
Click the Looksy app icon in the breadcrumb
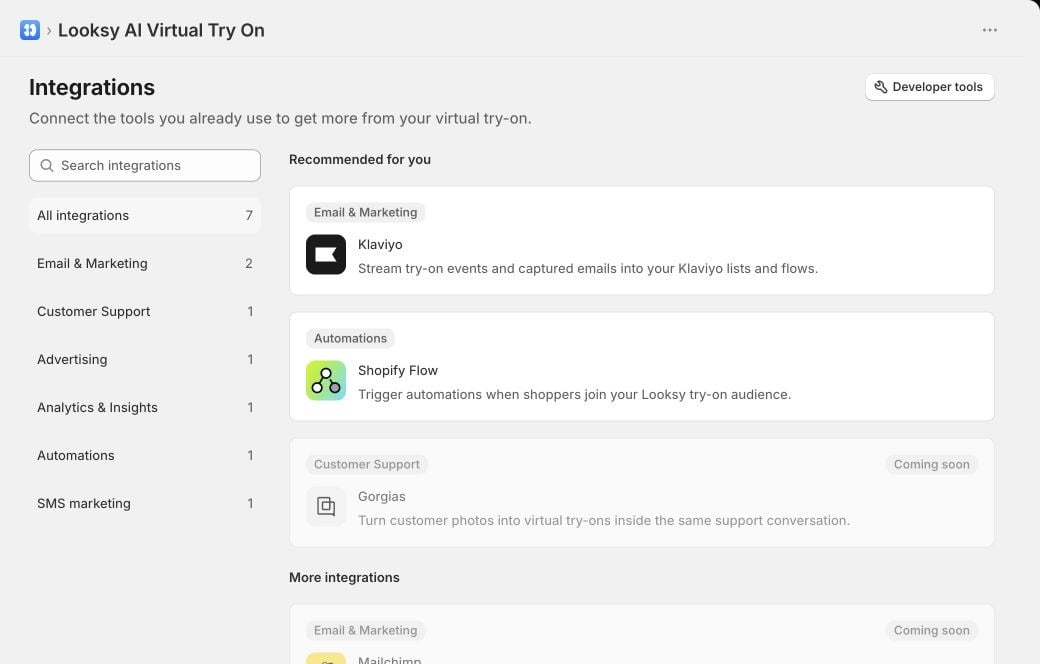pyautogui.click(x=30, y=30)
